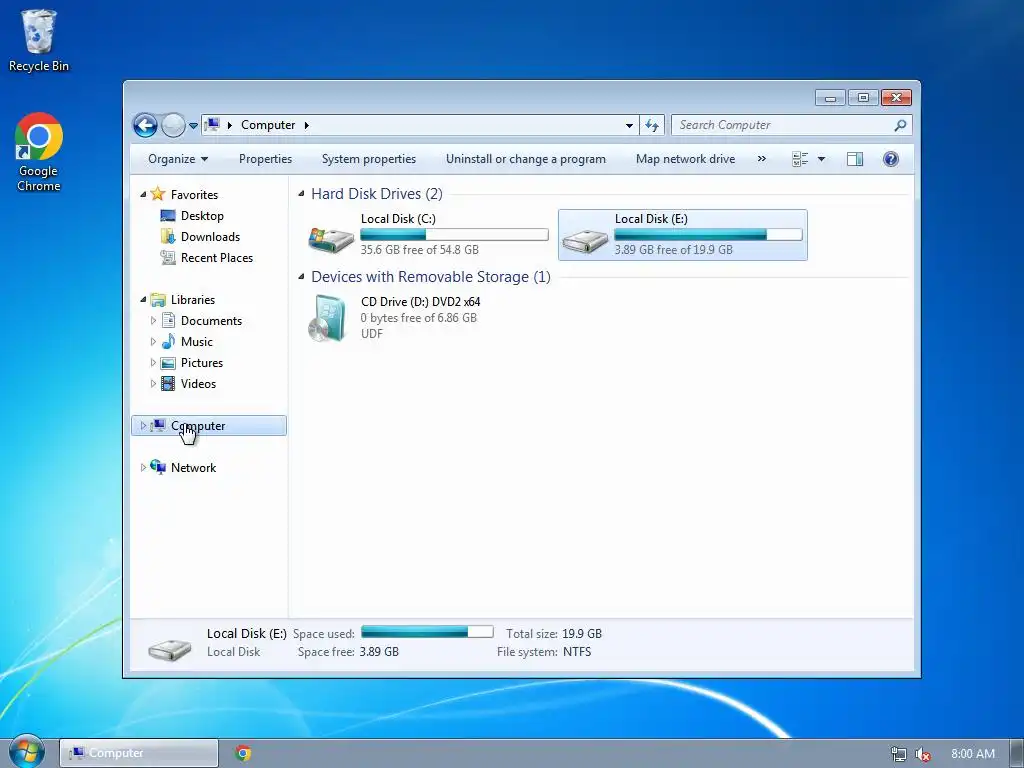Collapse the Libraries group
1024x768 pixels.
143,300
